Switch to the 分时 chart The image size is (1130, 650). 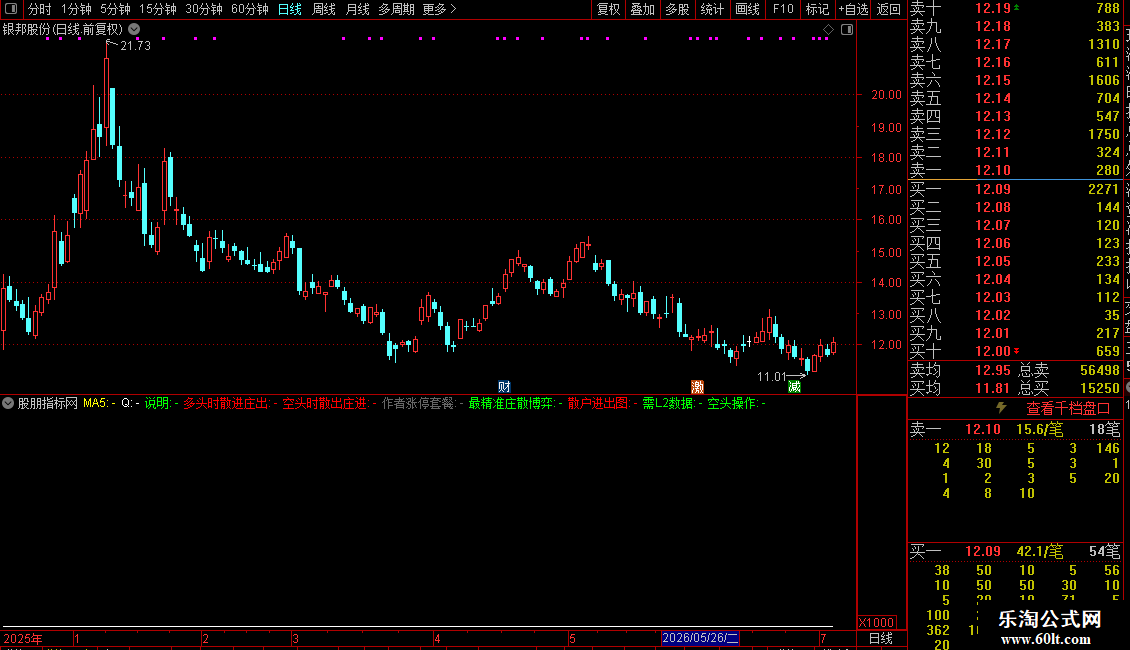40,9
